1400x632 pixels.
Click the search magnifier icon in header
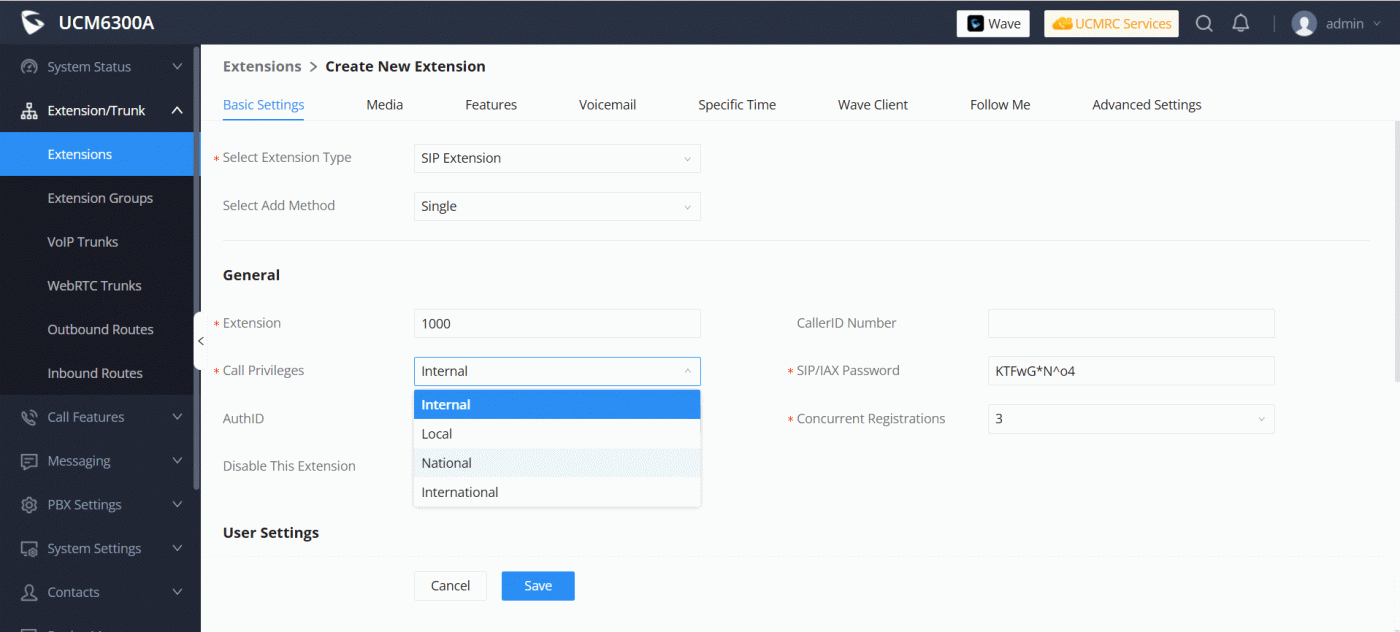click(1204, 24)
